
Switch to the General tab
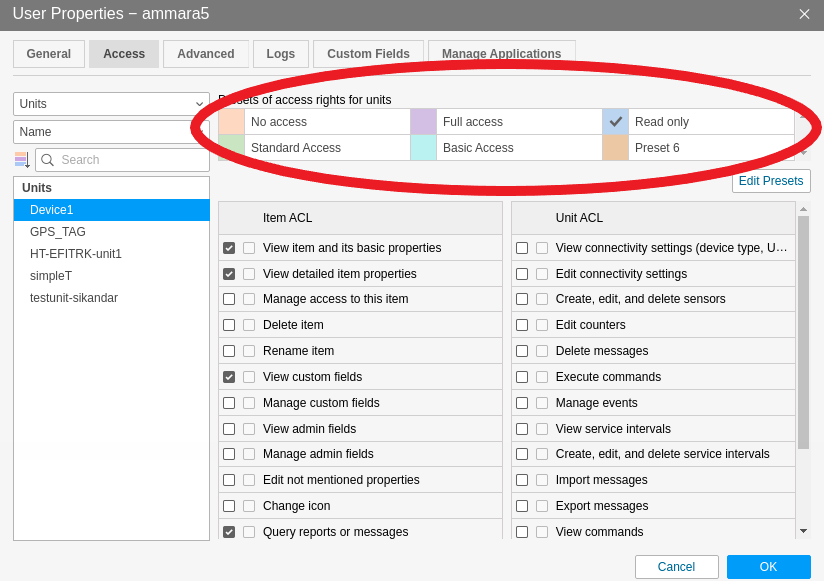(49, 54)
